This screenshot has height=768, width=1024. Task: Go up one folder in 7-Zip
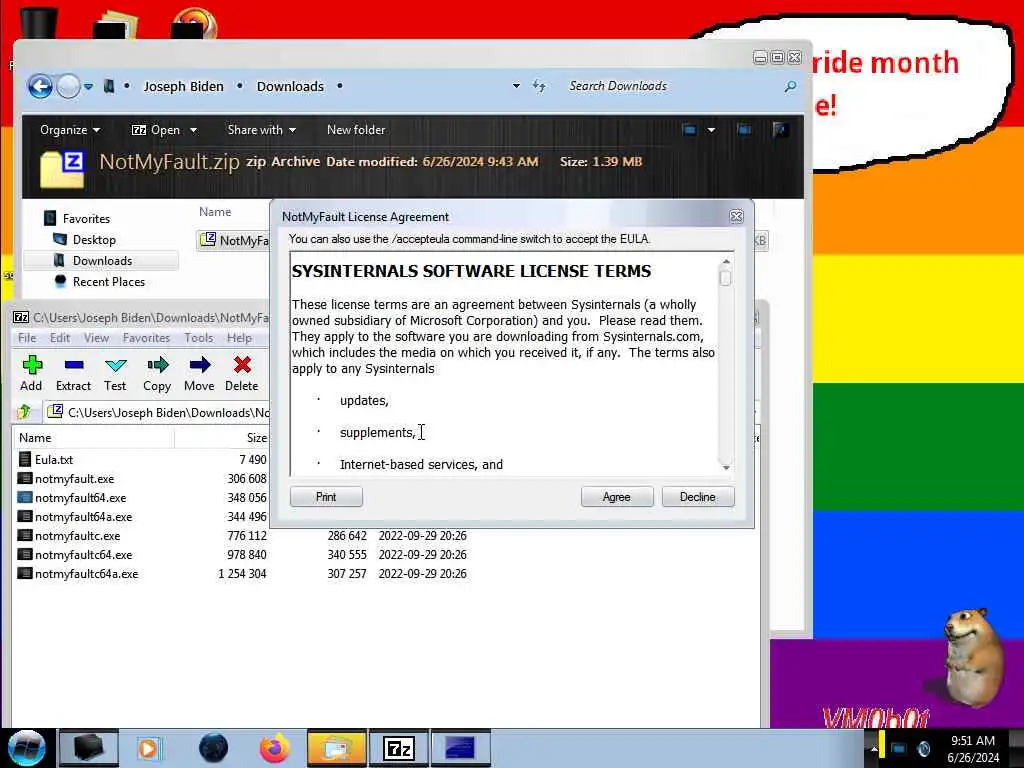[25, 412]
